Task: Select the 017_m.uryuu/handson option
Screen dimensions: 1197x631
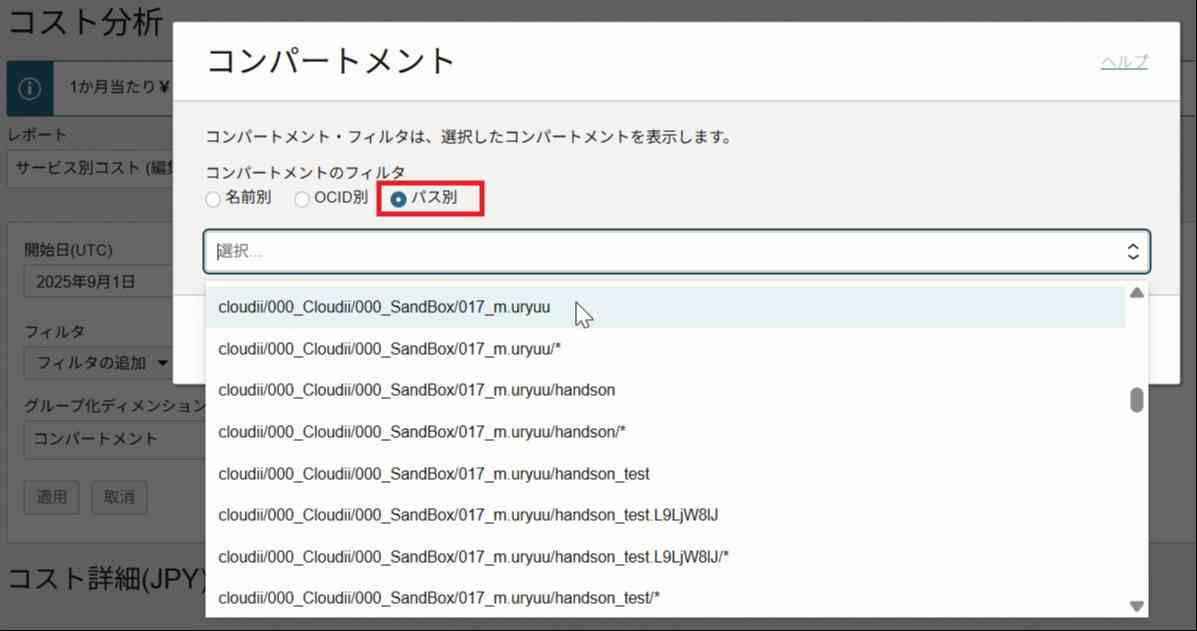Action: [x=416, y=390]
